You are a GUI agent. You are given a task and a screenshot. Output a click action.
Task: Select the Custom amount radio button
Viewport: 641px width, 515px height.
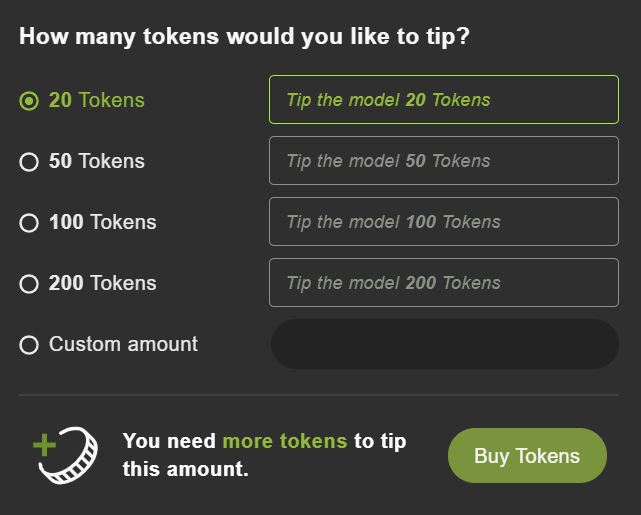[x=29, y=345]
